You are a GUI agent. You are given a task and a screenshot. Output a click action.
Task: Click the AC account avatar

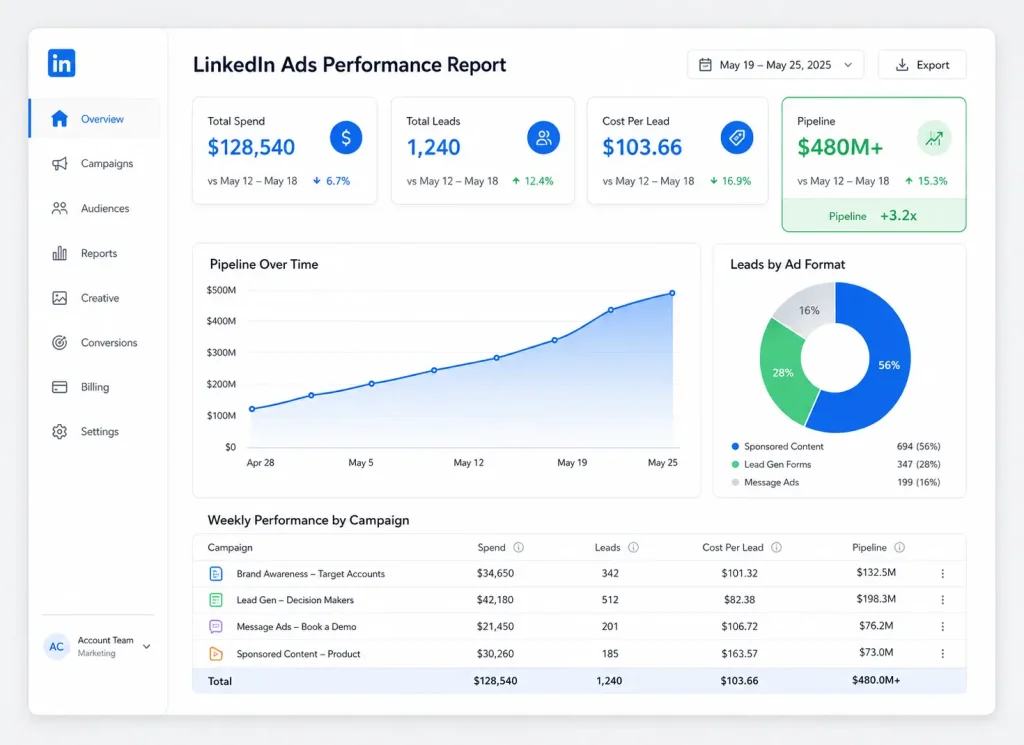click(x=57, y=646)
